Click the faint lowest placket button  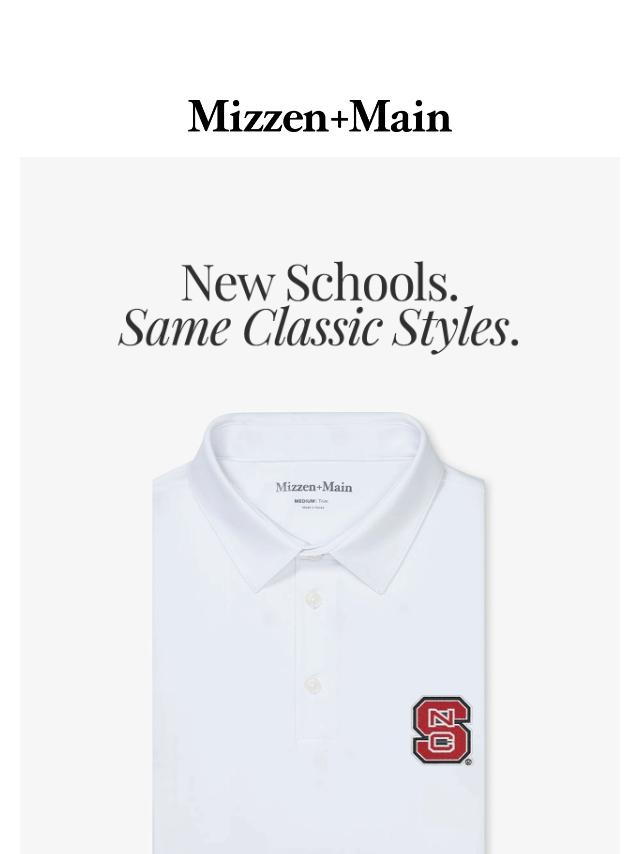(320, 762)
